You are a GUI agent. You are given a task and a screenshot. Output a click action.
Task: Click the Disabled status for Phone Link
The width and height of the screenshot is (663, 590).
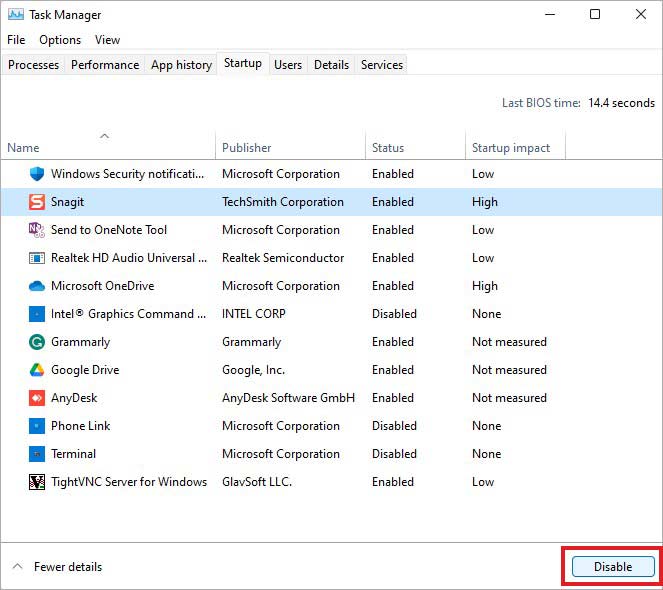pyautogui.click(x=394, y=426)
